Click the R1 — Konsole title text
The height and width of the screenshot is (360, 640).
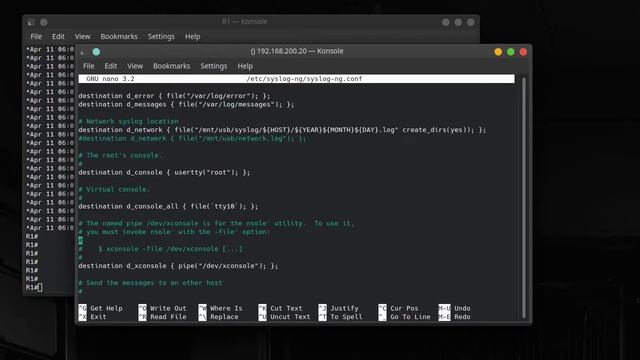tap(244, 21)
